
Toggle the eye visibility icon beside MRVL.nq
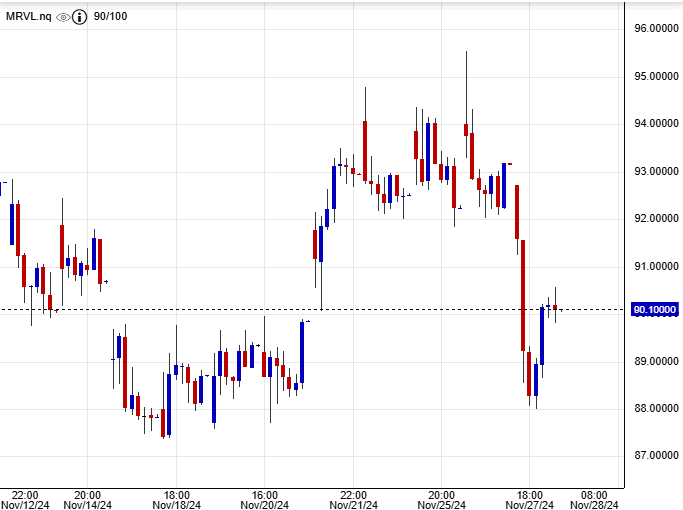click(63, 17)
